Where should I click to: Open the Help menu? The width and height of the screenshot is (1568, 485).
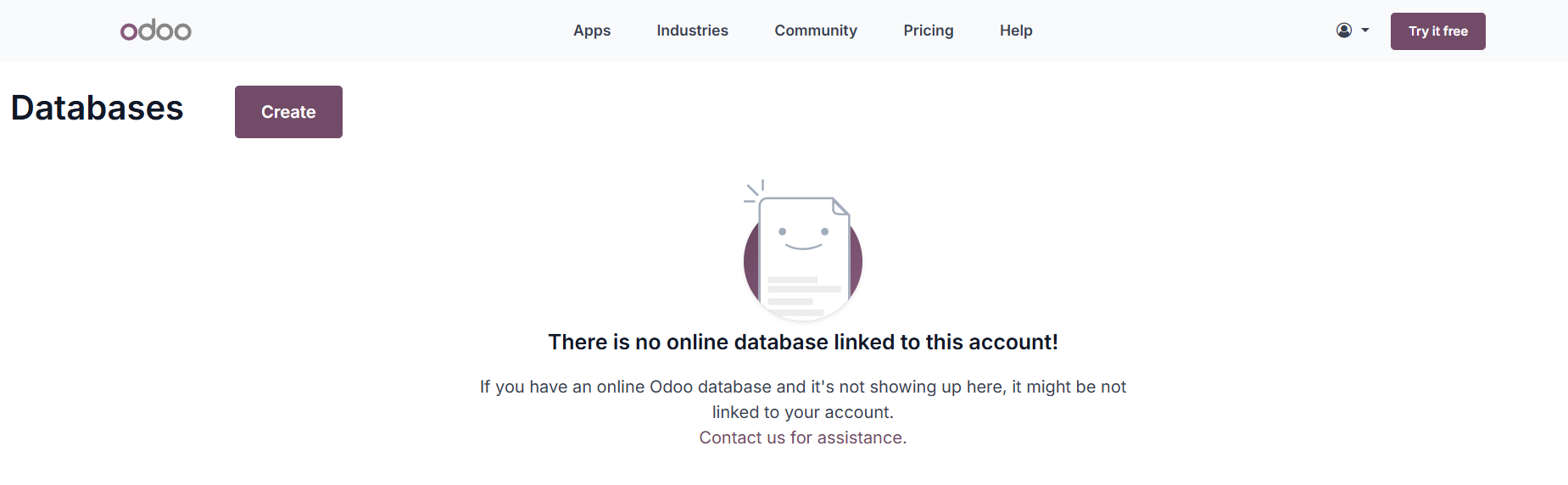[x=1016, y=31]
